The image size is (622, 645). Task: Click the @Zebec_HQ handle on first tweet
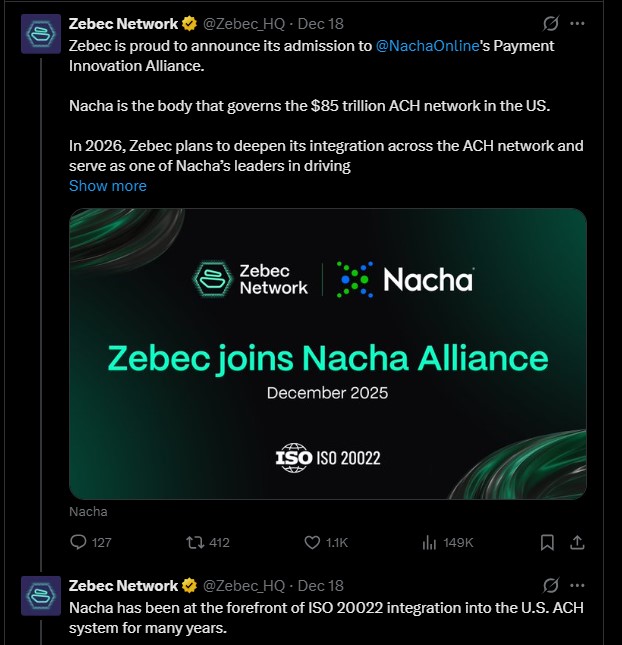(x=244, y=23)
